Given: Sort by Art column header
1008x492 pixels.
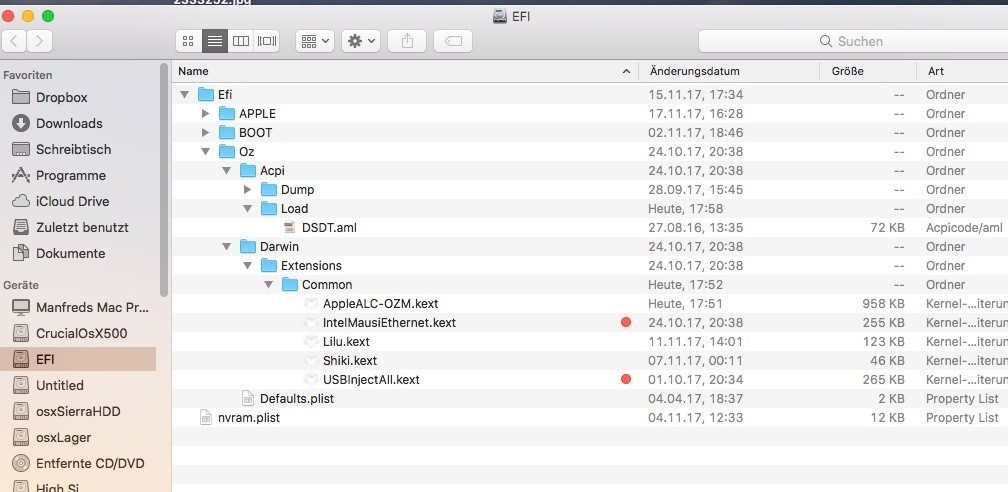Looking at the screenshot, I should (x=962, y=71).
